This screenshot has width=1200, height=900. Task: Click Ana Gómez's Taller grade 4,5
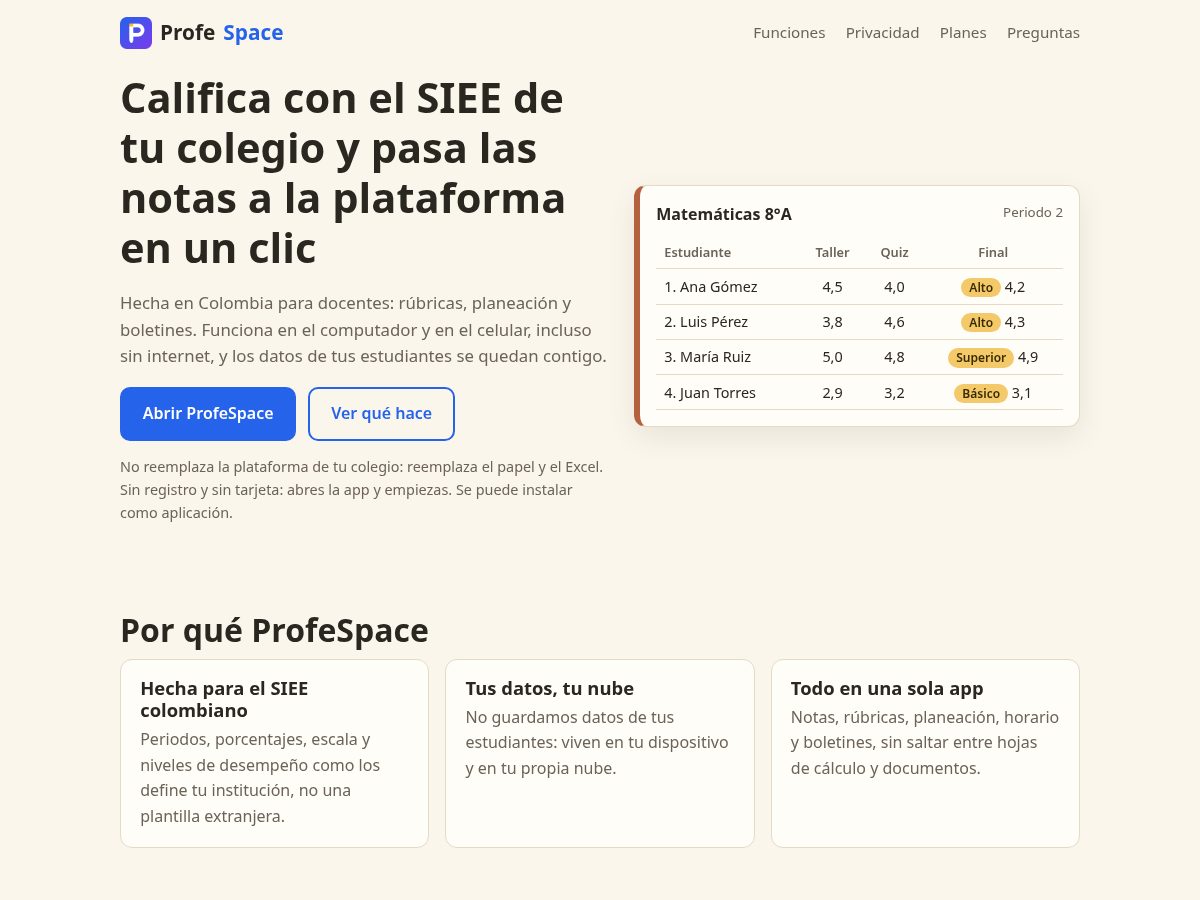[832, 287]
